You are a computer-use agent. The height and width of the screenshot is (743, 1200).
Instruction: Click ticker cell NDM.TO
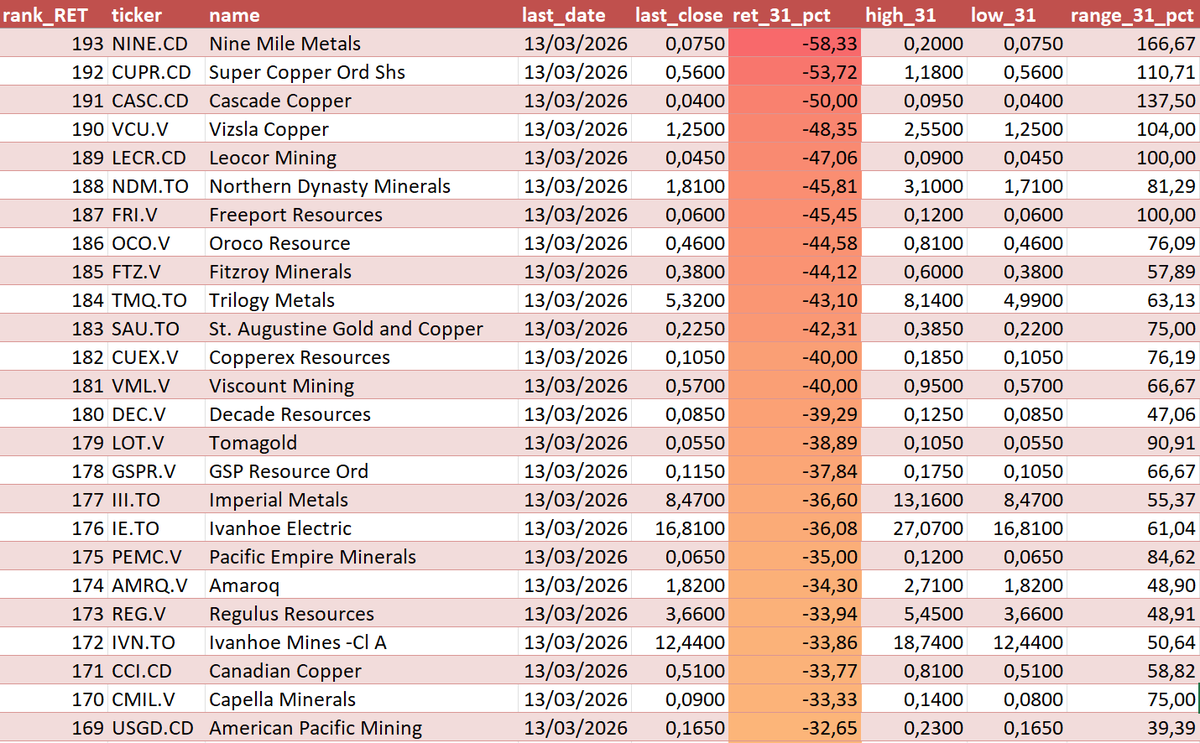[x=155, y=186]
